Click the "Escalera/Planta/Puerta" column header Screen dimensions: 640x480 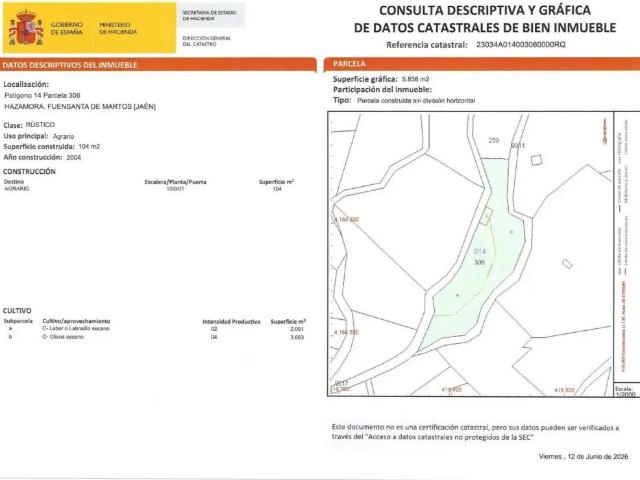click(176, 182)
